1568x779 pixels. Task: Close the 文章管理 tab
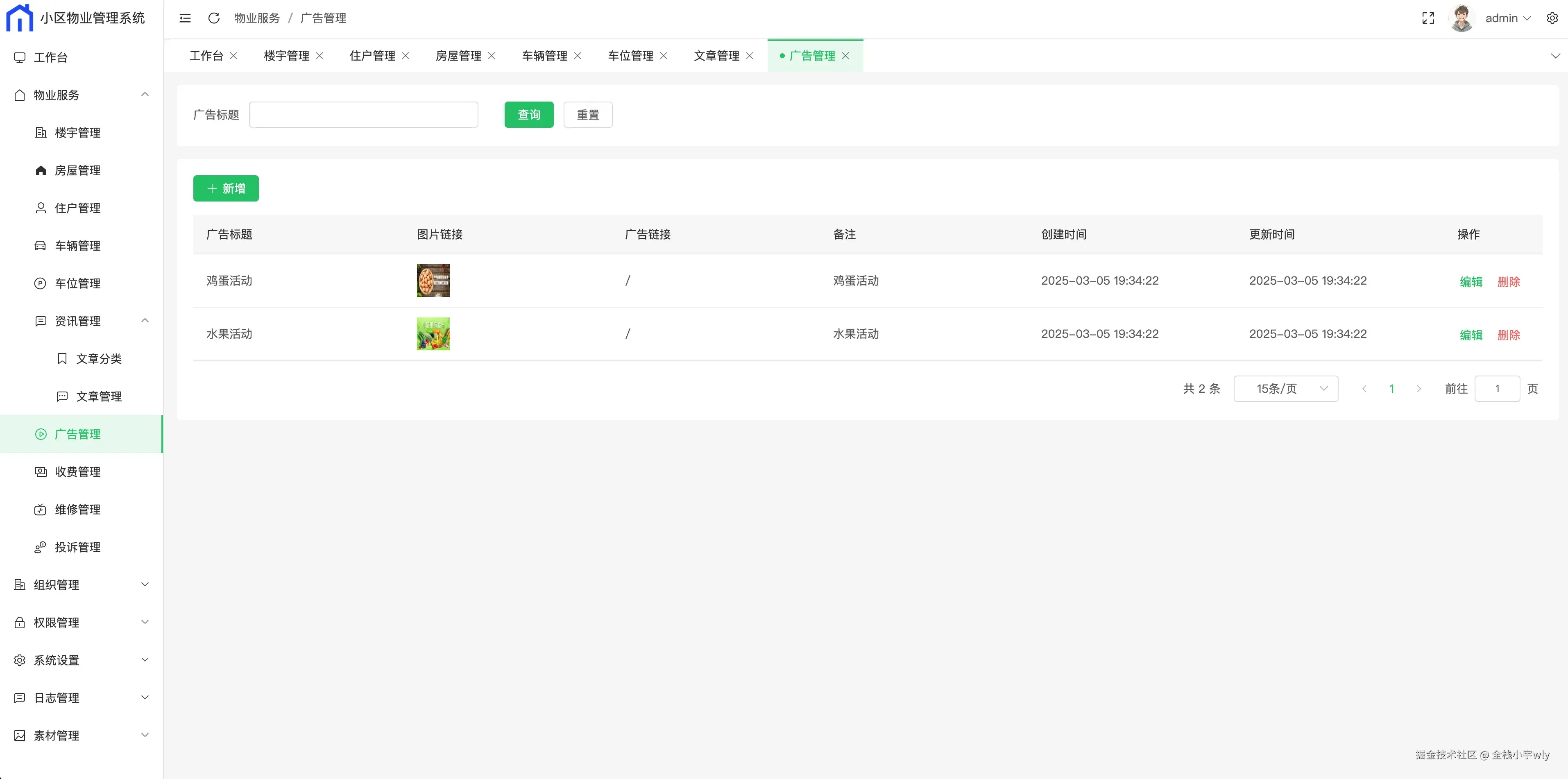749,56
